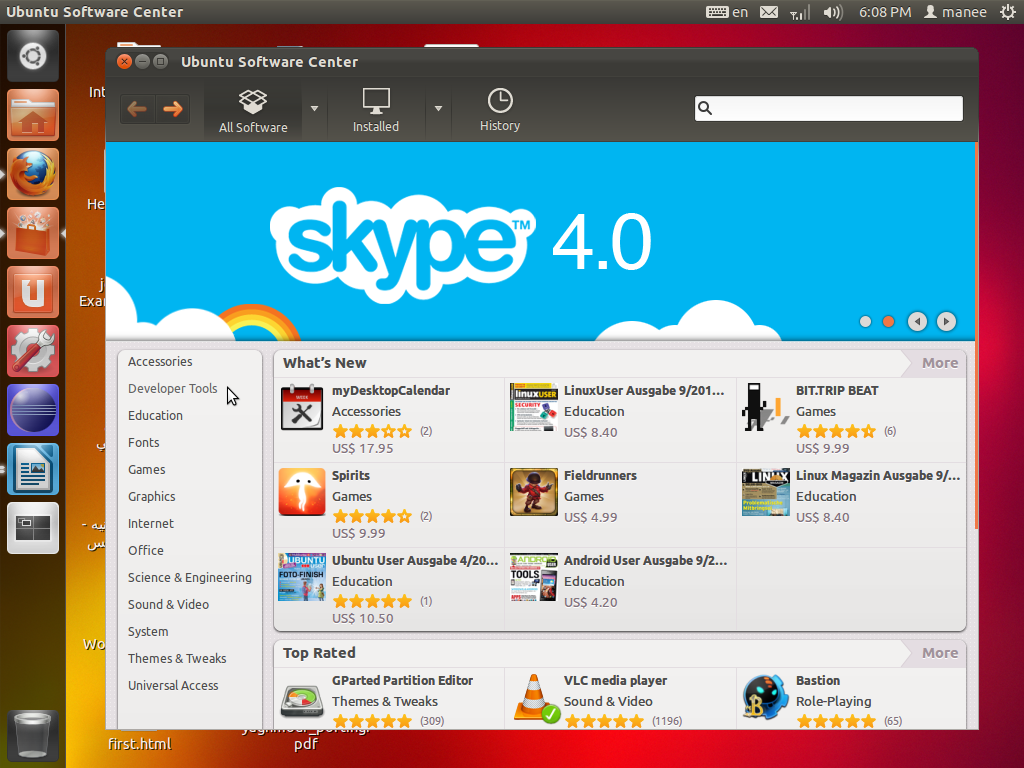Browse the Graphics category

click(x=152, y=496)
